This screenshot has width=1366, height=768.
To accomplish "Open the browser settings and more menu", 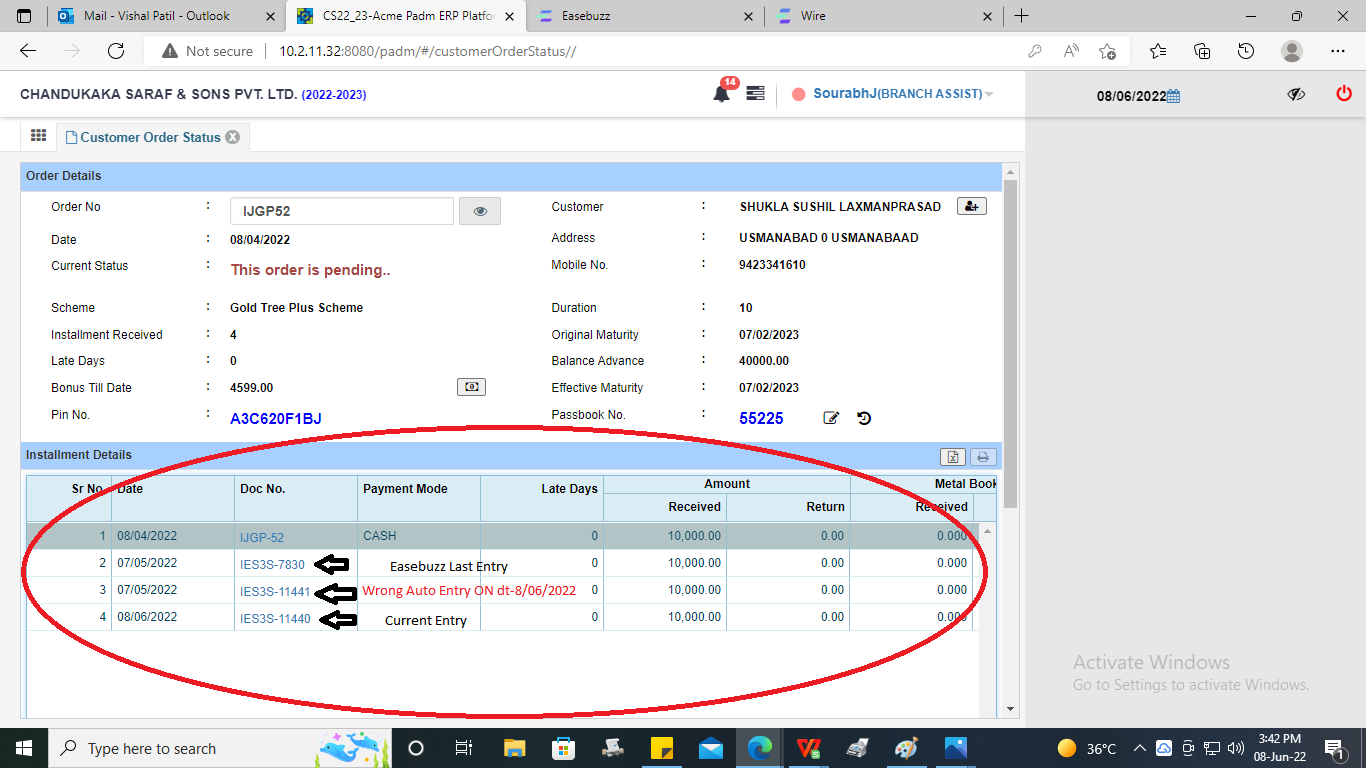I will click(x=1338, y=51).
